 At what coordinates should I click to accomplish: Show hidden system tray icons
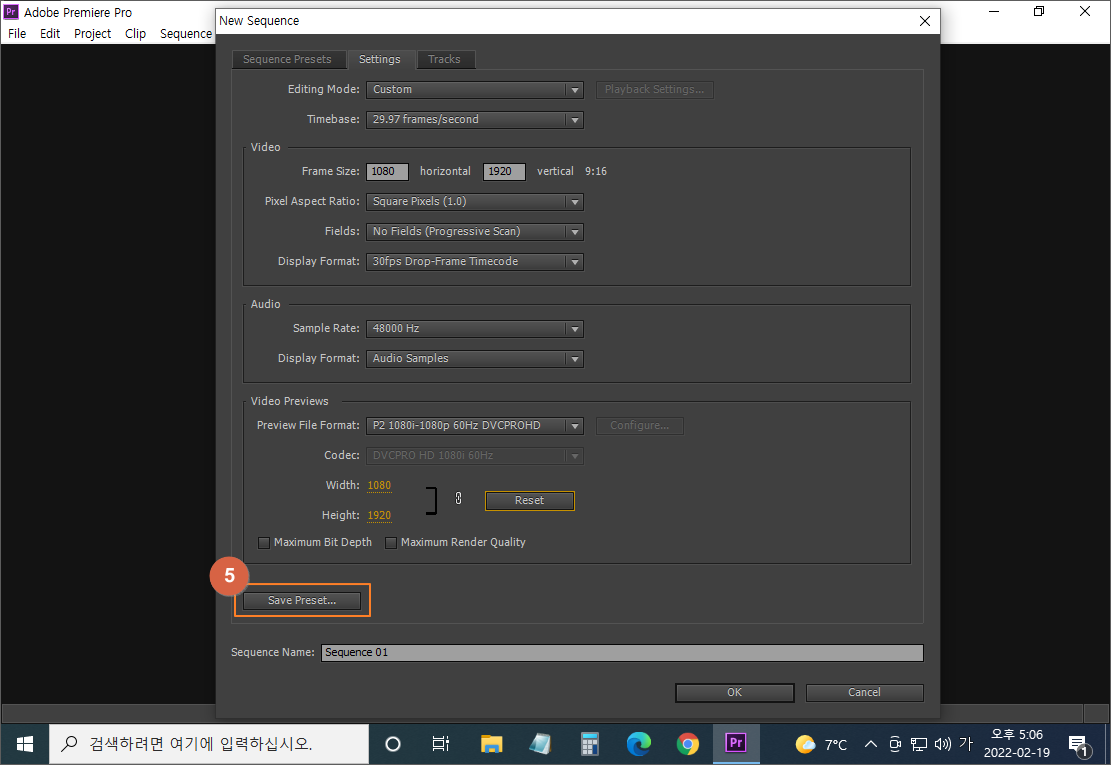pyautogui.click(x=871, y=744)
